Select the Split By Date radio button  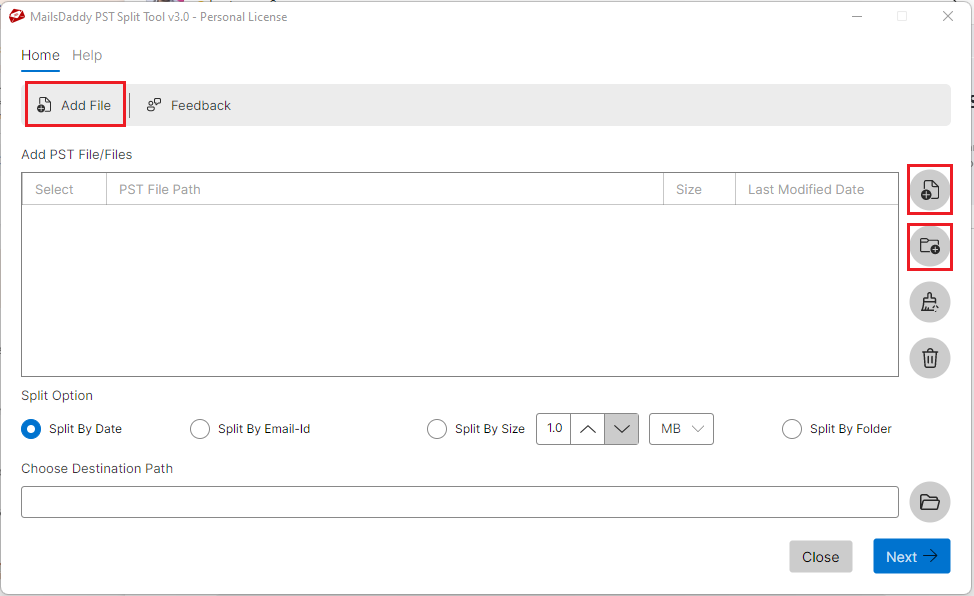[31, 429]
